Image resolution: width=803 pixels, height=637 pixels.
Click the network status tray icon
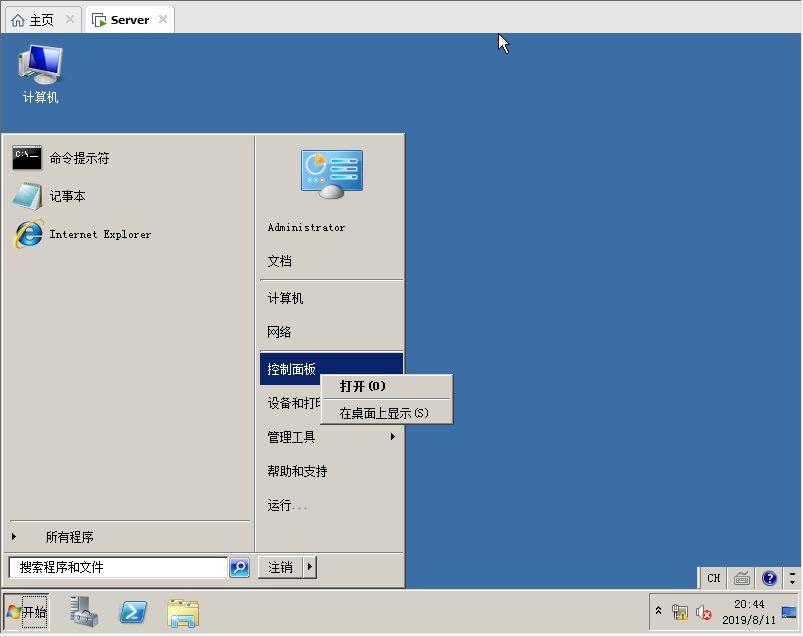(x=680, y=612)
